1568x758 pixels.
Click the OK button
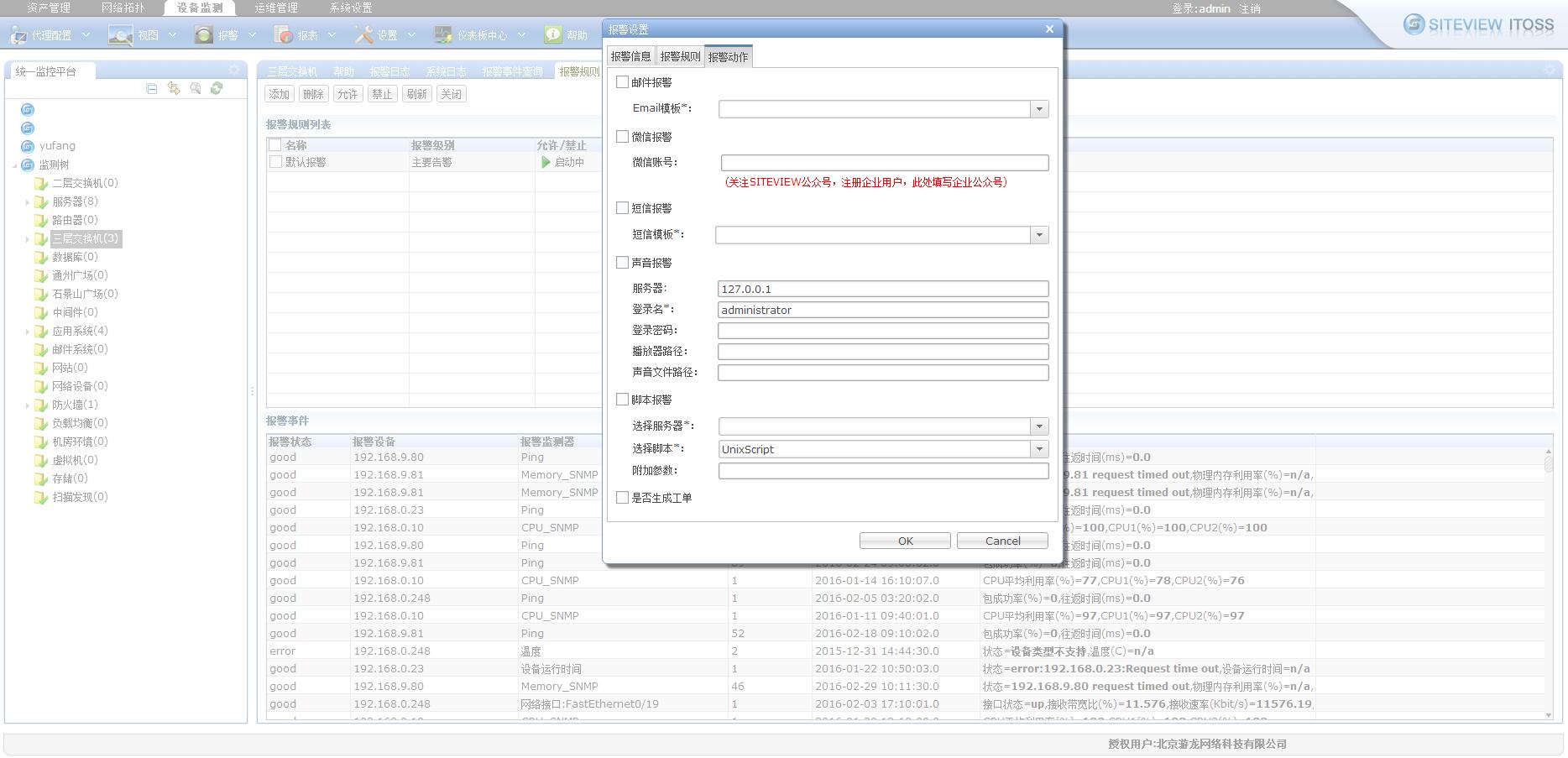tap(905, 541)
